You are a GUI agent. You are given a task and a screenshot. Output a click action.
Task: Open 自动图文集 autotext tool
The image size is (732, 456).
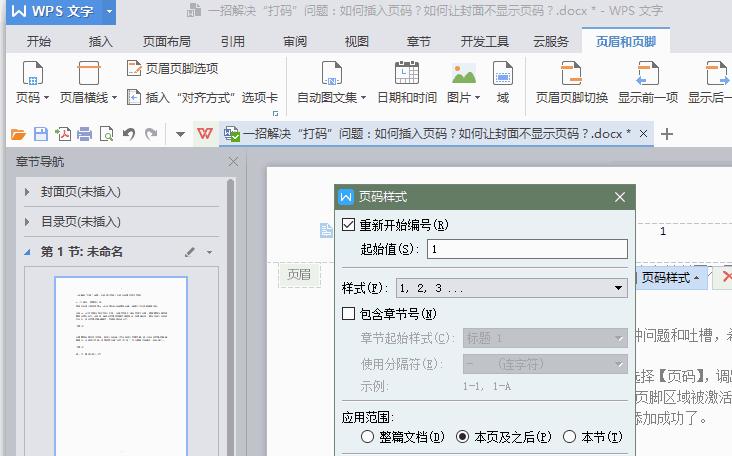click(331, 82)
